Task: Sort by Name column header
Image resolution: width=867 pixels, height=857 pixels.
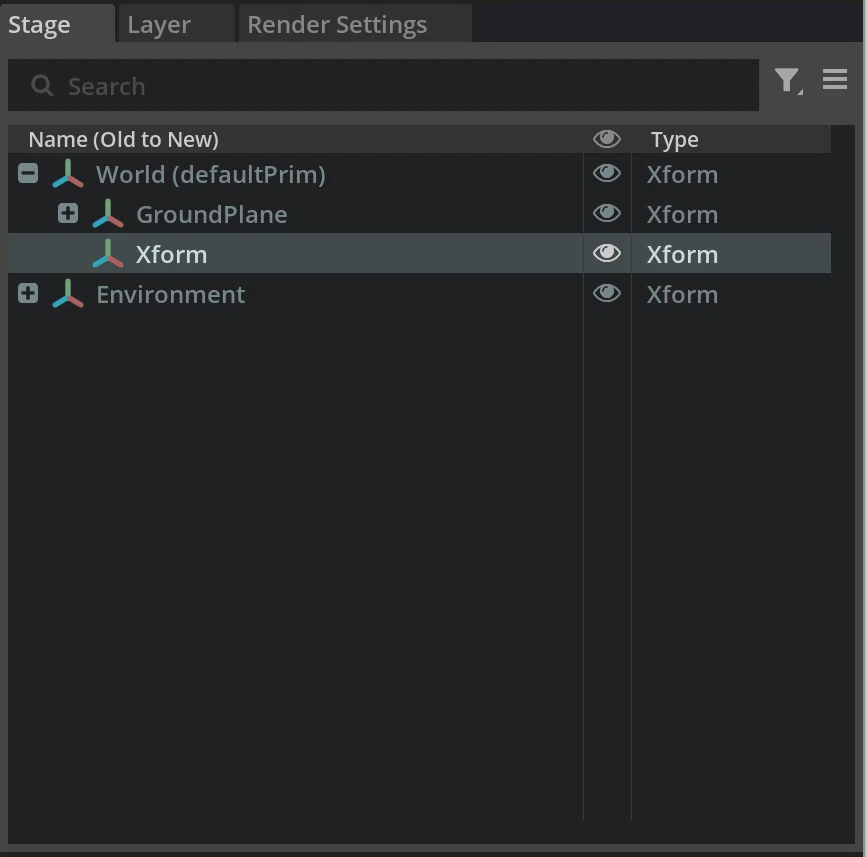Action: pos(123,139)
